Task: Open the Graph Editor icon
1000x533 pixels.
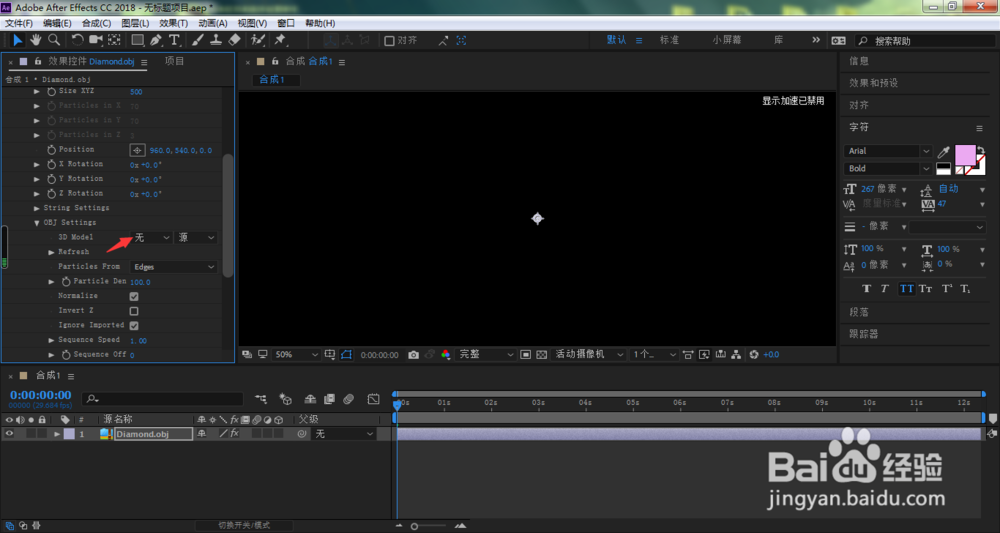Action: coord(374,399)
